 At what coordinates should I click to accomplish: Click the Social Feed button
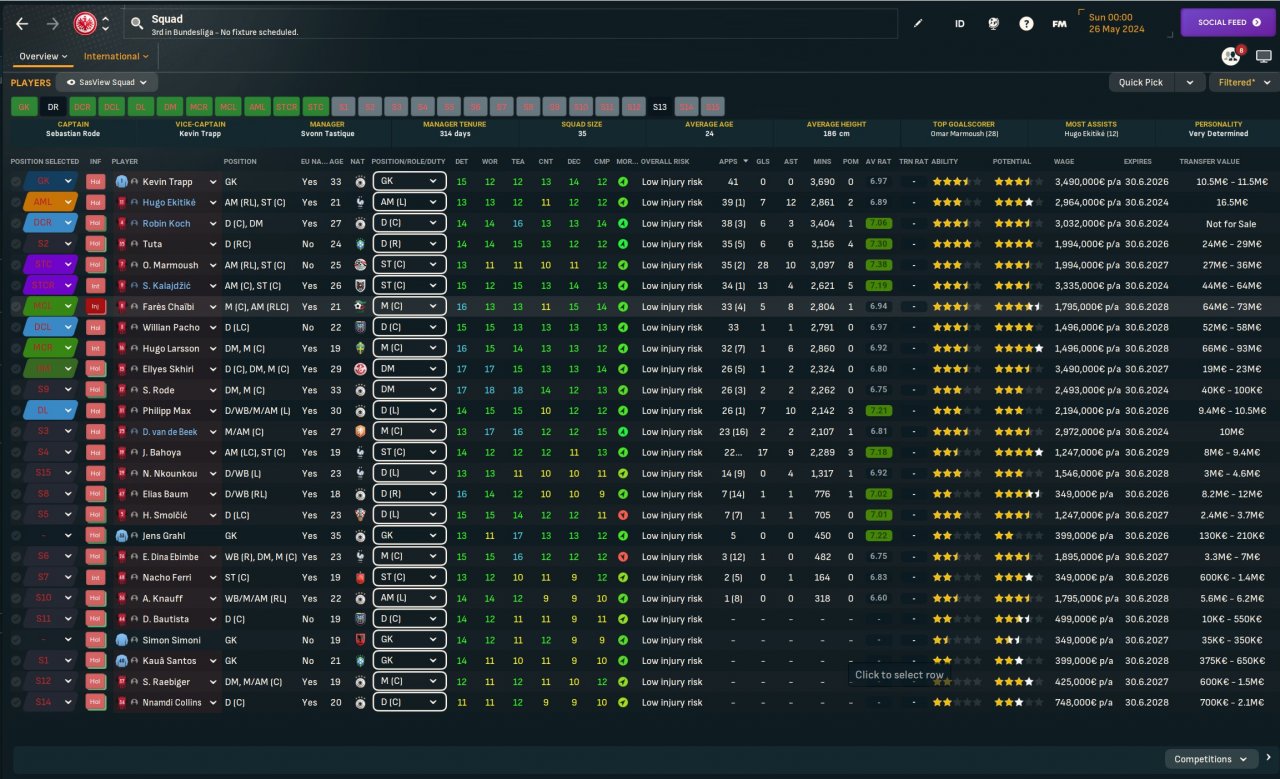(1228, 22)
